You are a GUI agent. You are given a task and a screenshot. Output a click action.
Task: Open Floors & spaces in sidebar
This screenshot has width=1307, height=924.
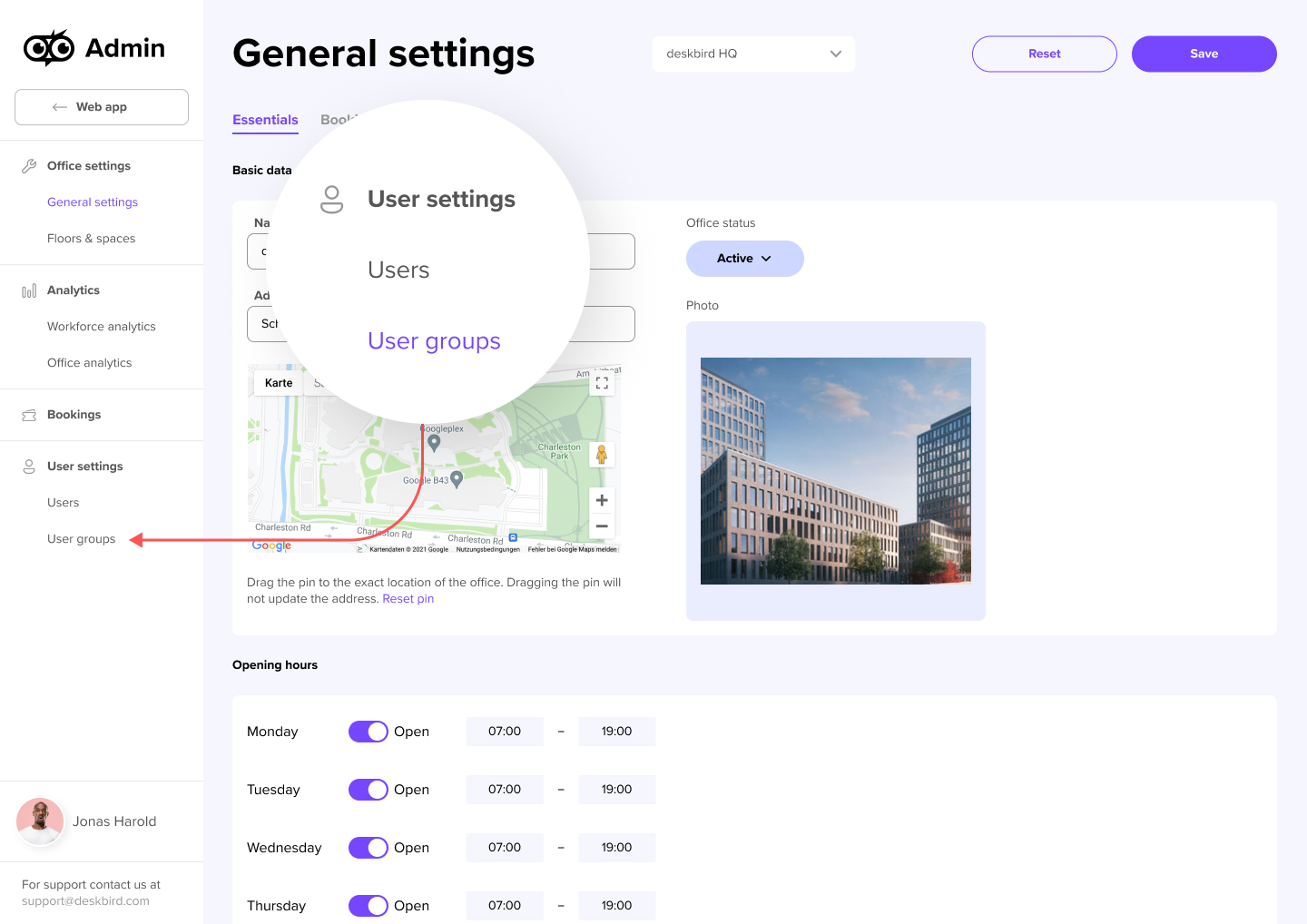click(92, 239)
